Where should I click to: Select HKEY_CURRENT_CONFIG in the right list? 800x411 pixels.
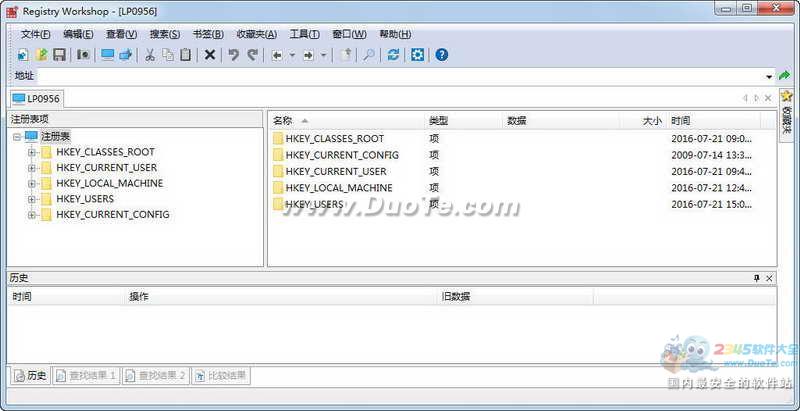(x=342, y=155)
